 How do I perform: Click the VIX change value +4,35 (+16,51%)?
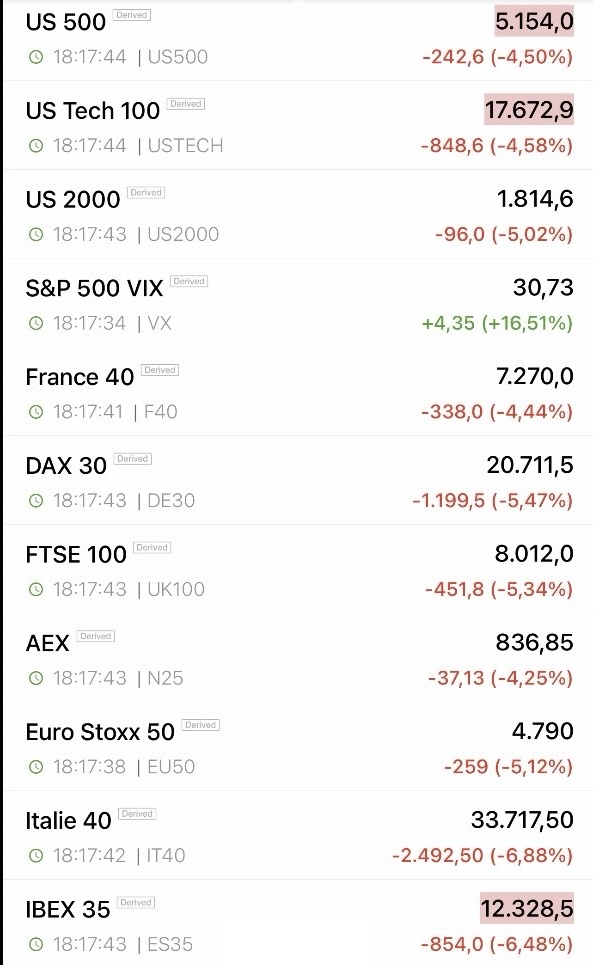click(x=497, y=323)
